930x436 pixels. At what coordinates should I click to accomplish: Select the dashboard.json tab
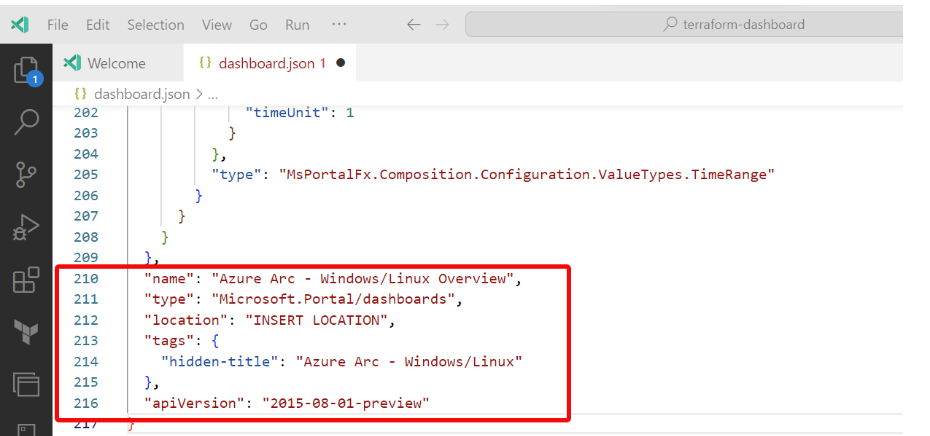tap(270, 63)
